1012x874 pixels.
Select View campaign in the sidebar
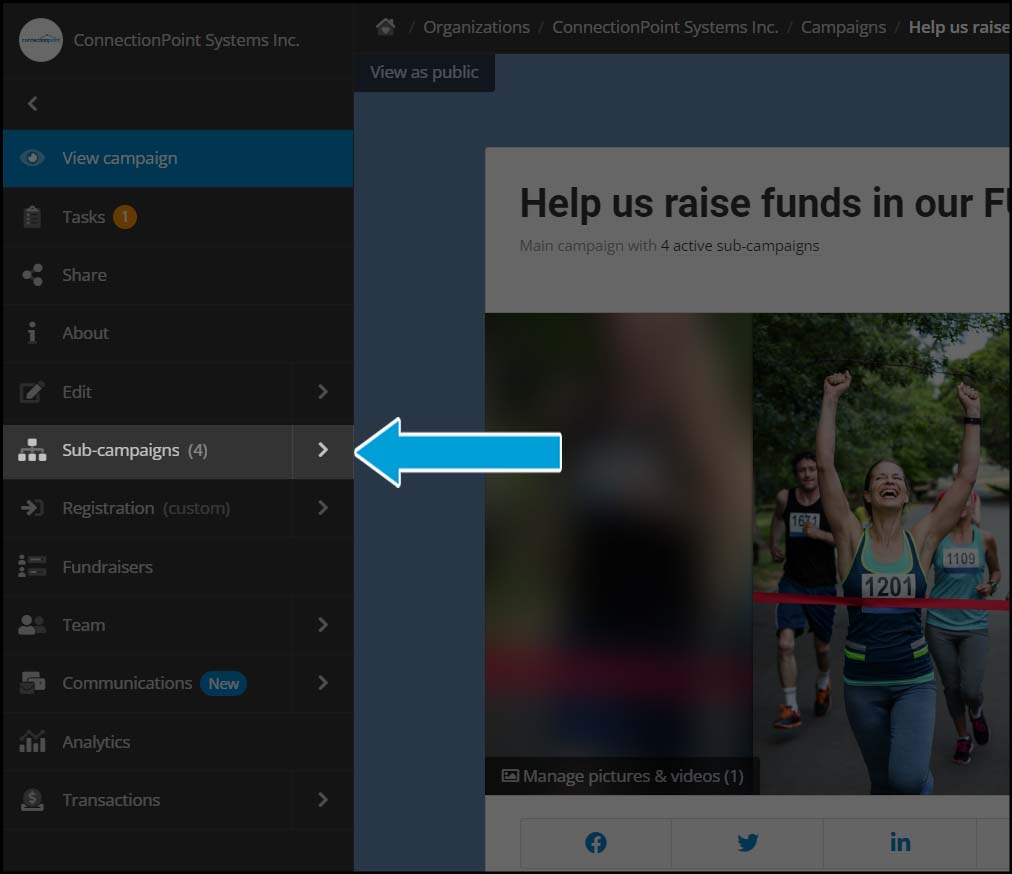tap(120, 158)
